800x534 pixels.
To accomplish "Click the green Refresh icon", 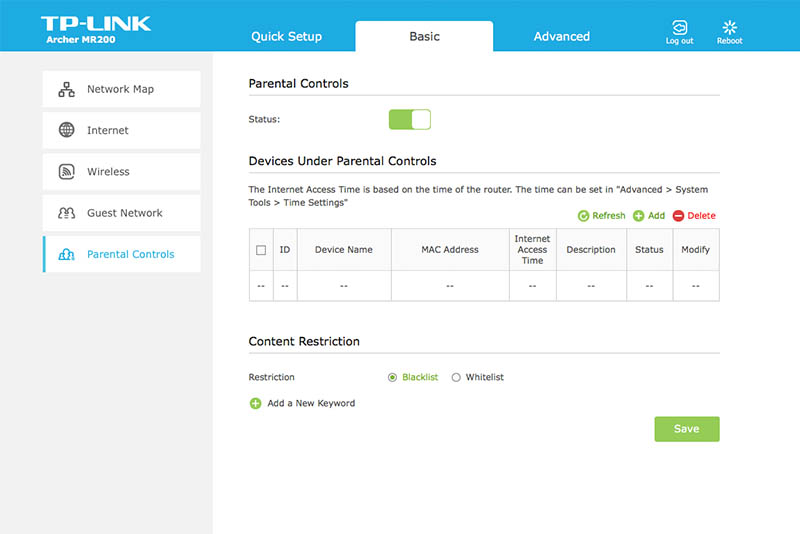I will 583,216.
